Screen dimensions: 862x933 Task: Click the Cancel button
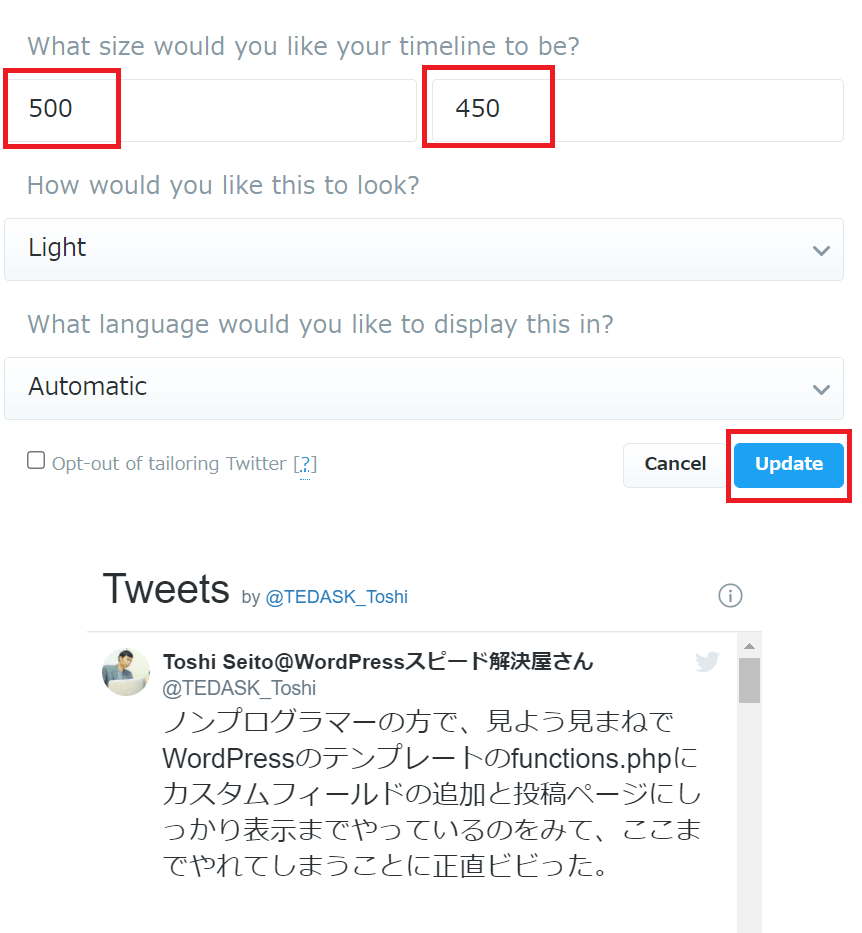point(674,464)
